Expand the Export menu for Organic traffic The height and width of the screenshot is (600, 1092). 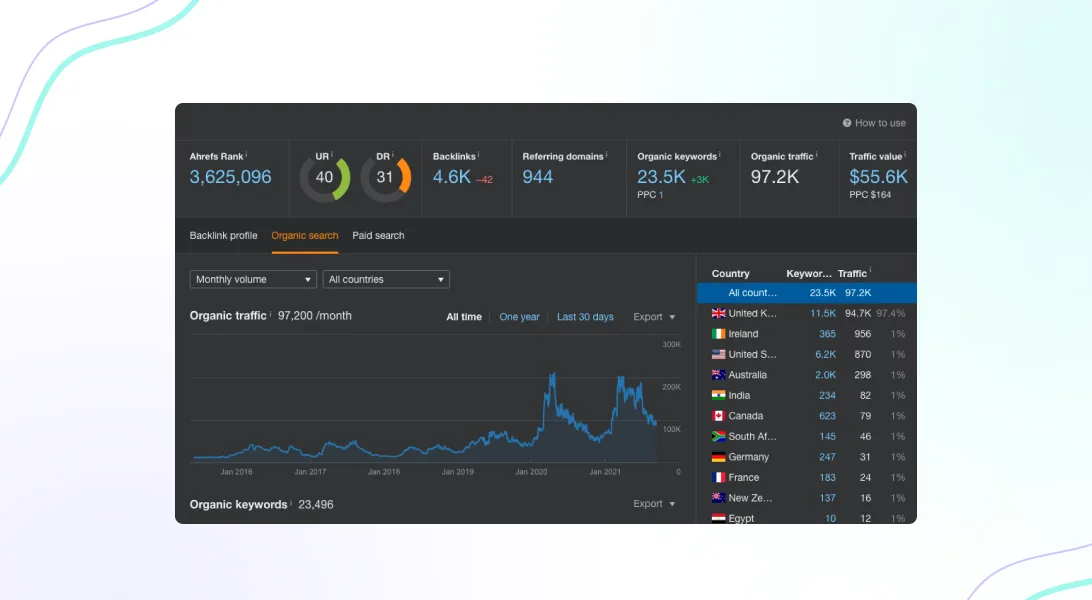pyautogui.click(x=654, y=317)
